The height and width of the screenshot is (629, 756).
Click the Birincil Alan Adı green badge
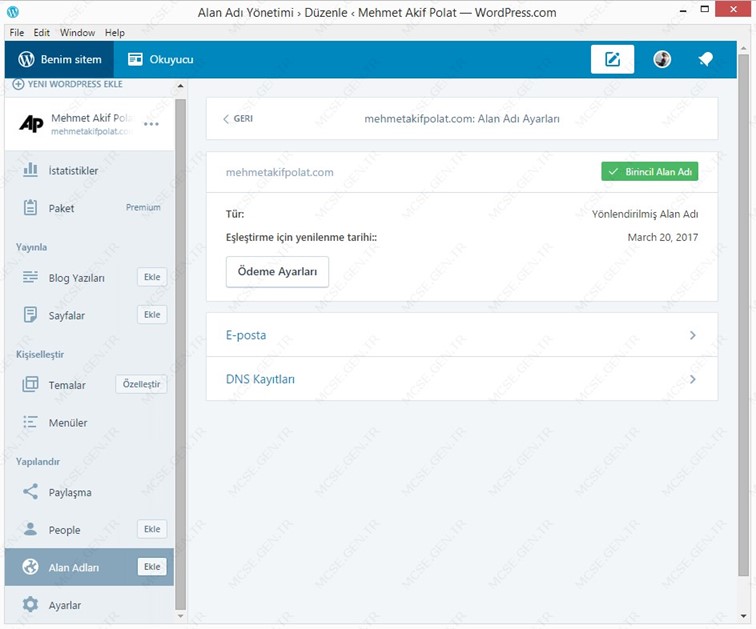pyautogui.click(x=649, y=172)
